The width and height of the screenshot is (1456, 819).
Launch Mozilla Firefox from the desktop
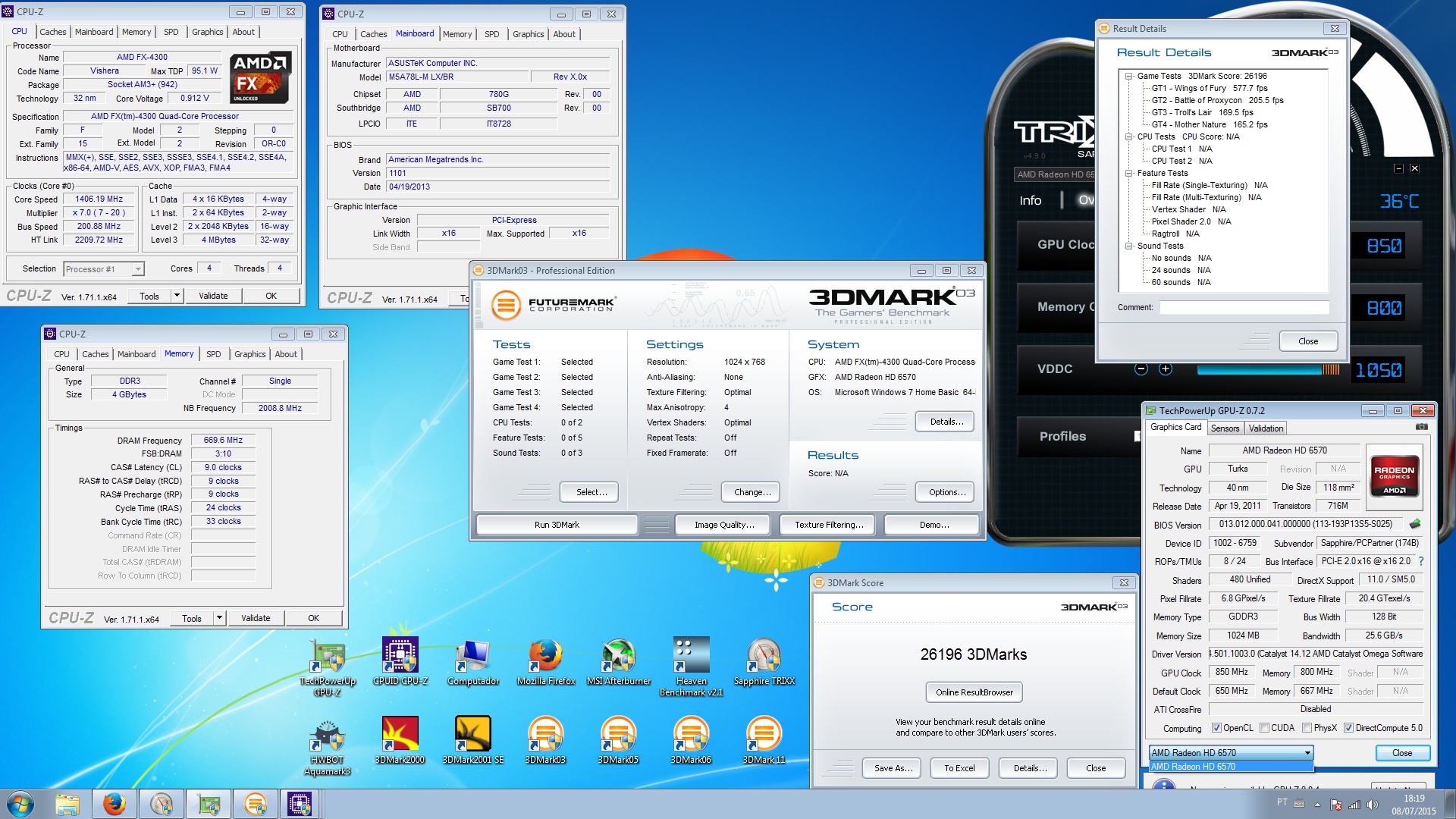click(x=546, y=661)
